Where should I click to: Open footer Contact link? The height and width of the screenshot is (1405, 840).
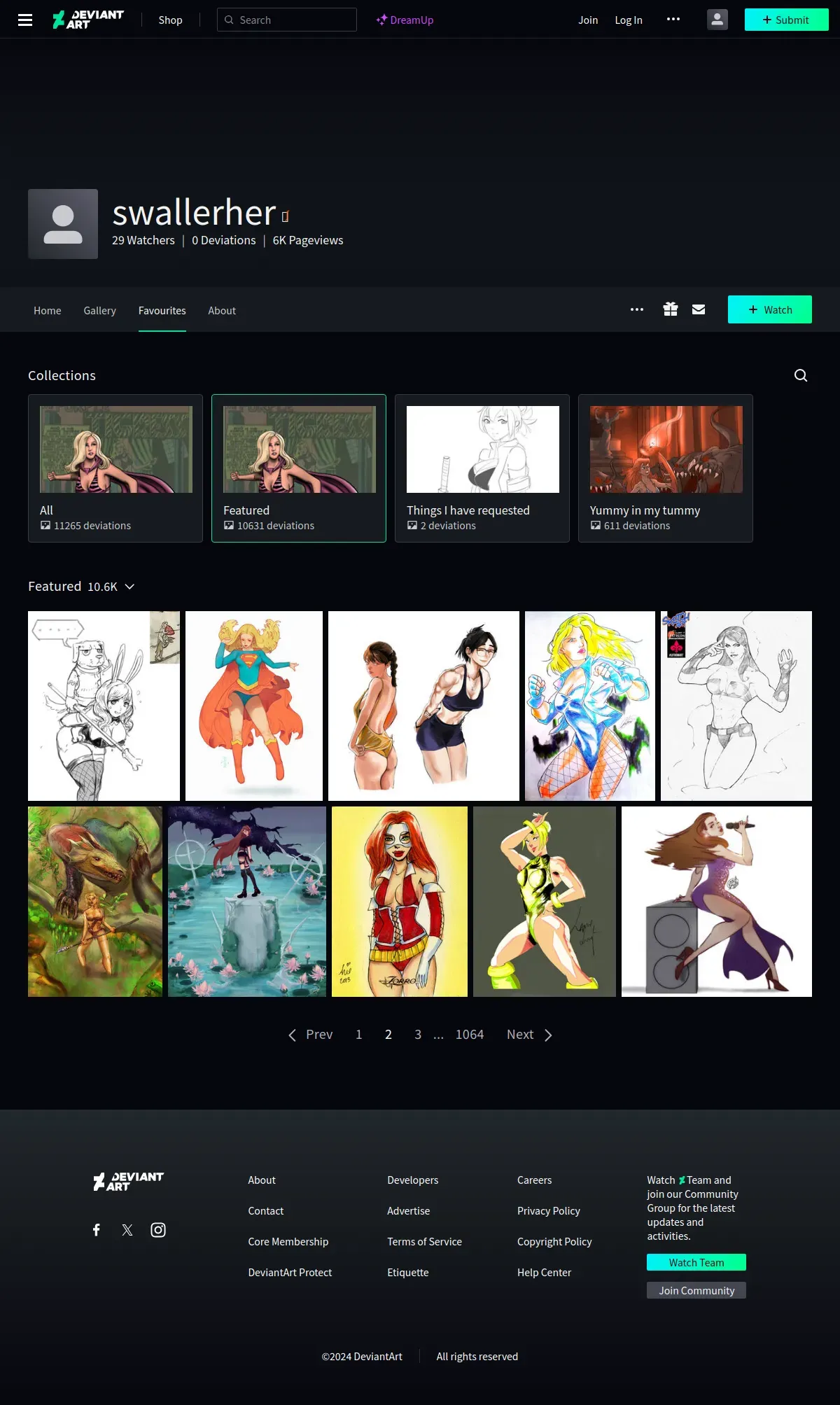[x=266, y=1211]
